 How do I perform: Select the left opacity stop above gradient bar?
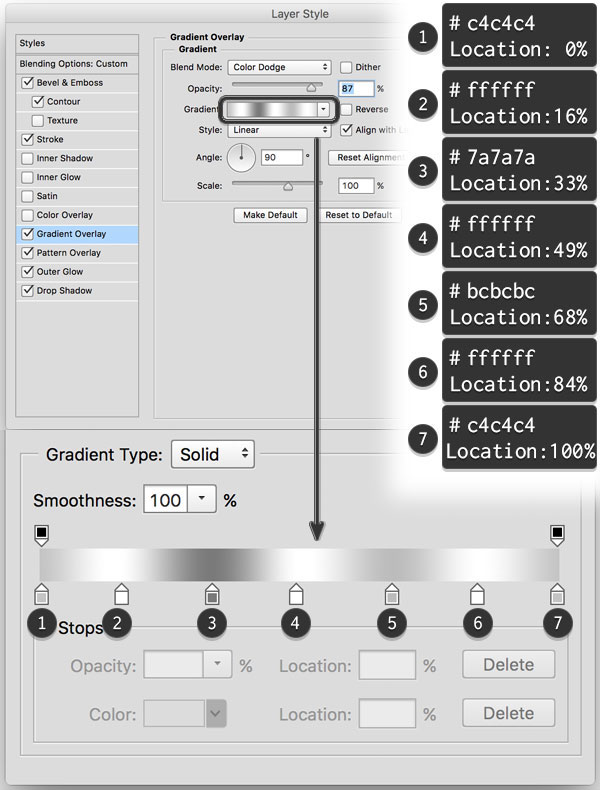pos(41,536)
